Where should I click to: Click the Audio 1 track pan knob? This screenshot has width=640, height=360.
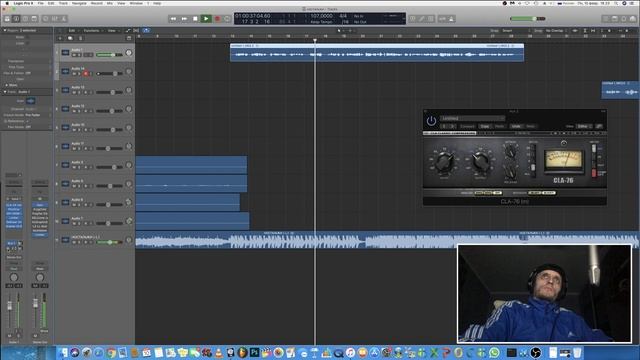coord(129,53)
